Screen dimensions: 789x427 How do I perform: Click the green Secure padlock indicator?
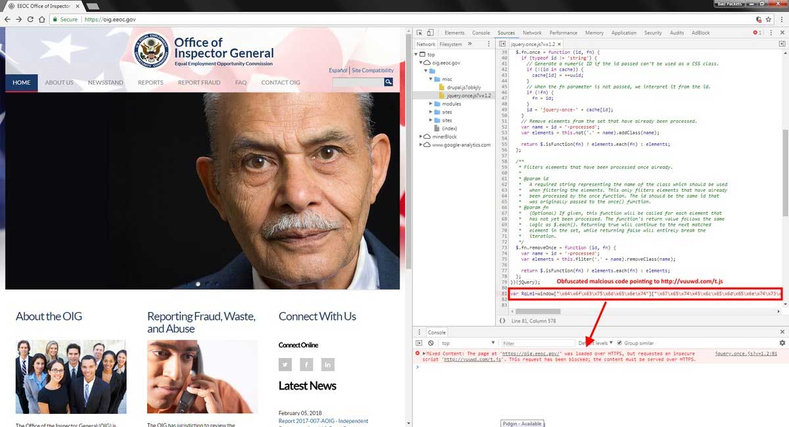pyautogui.click(x=65, y=19)
